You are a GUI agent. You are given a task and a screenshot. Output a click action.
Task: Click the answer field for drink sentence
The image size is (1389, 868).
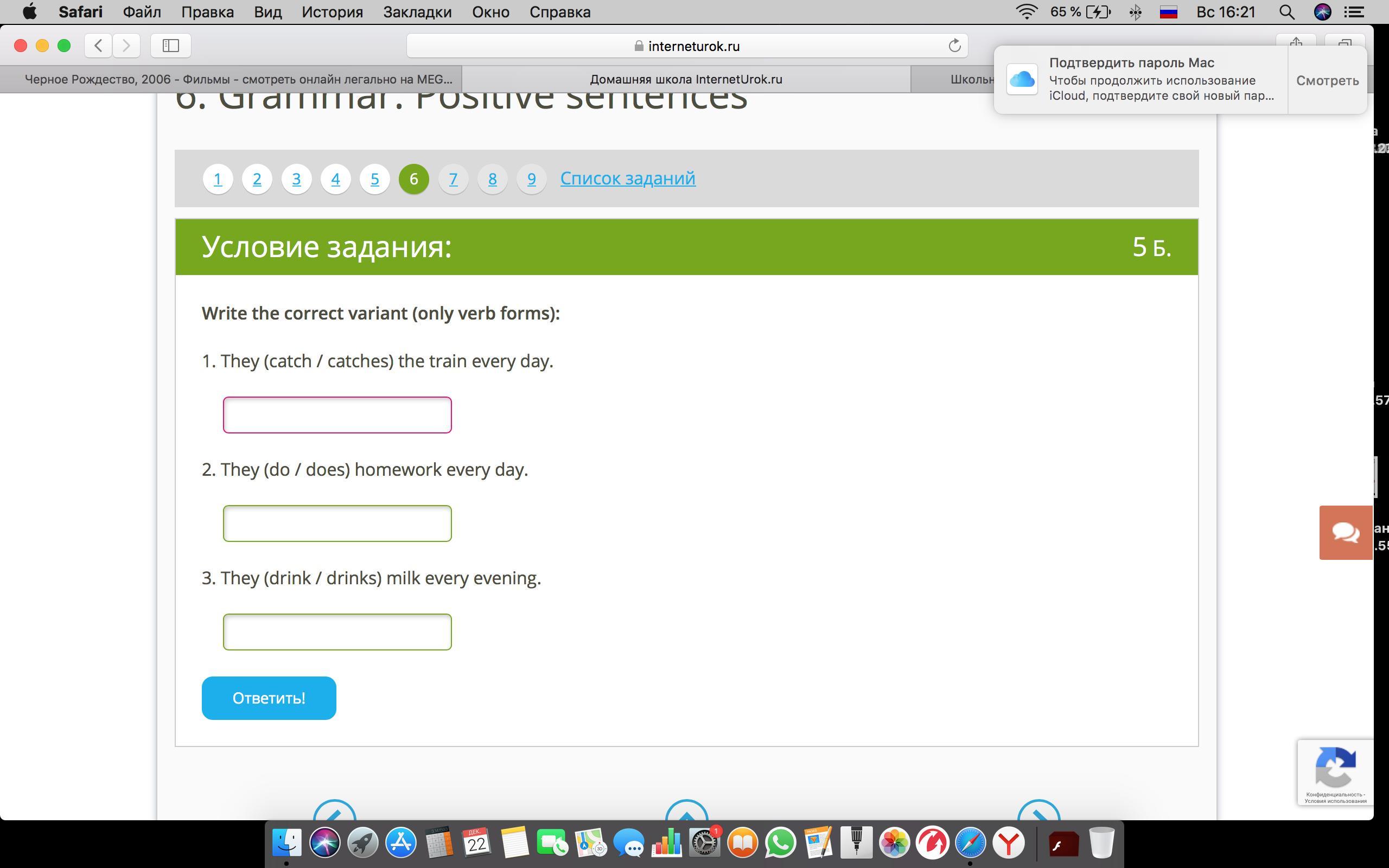pos(337,631)
